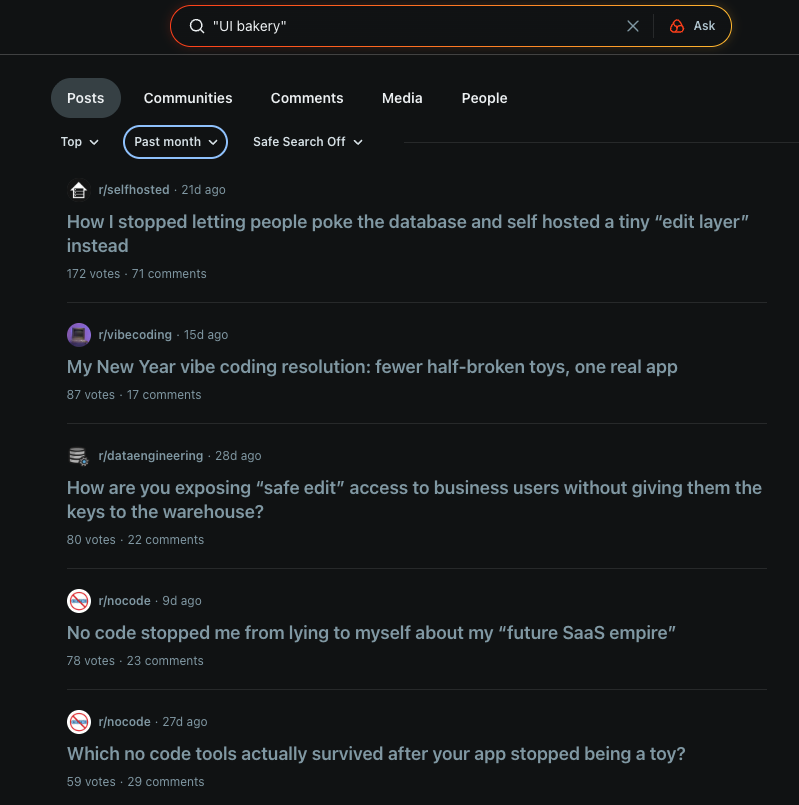The width and height of the screenshot is (799, 805).
Task: Open the Safe Search Off dropdown
Action: click(307, 141)
